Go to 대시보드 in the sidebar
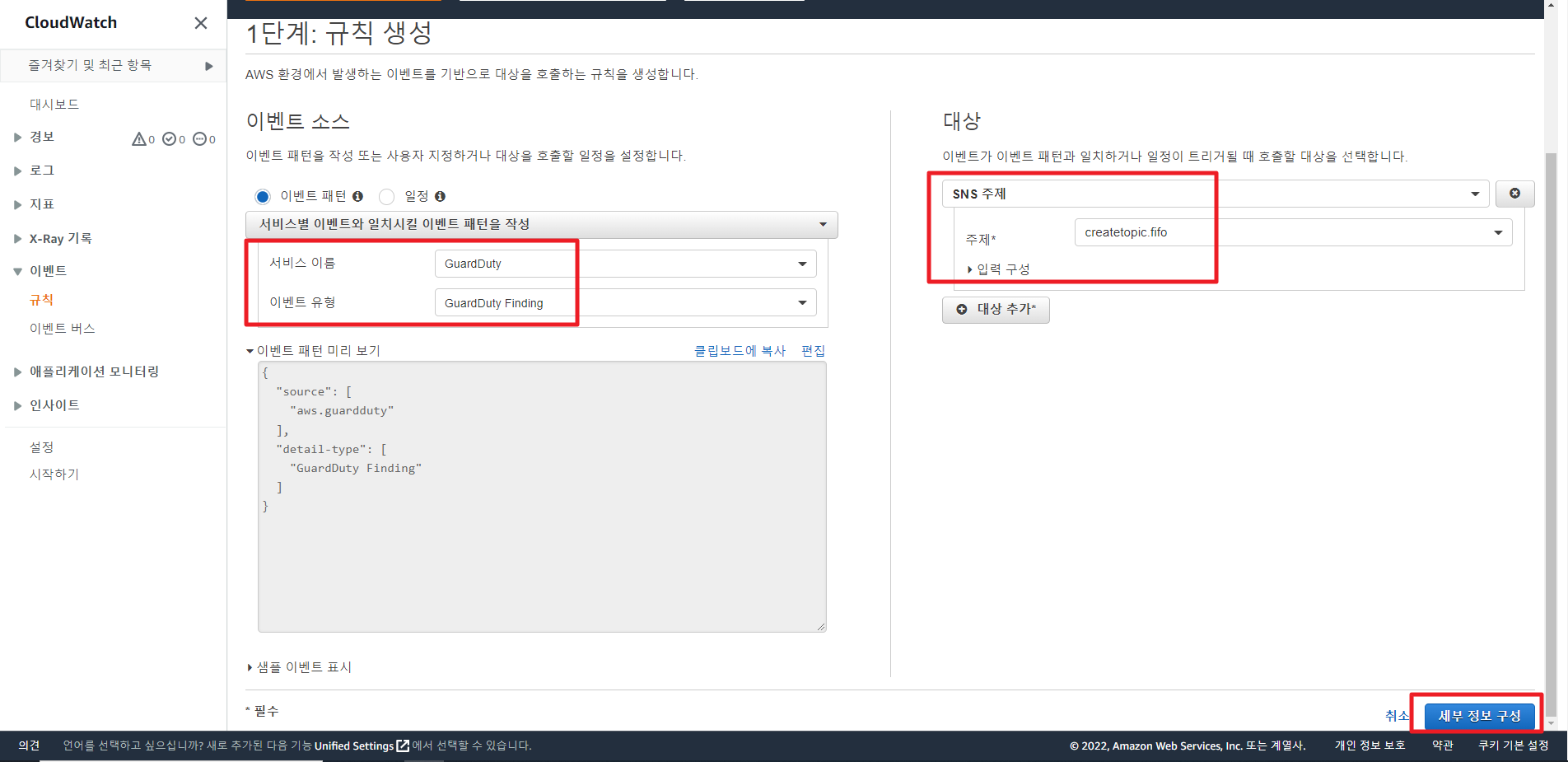 54,105
